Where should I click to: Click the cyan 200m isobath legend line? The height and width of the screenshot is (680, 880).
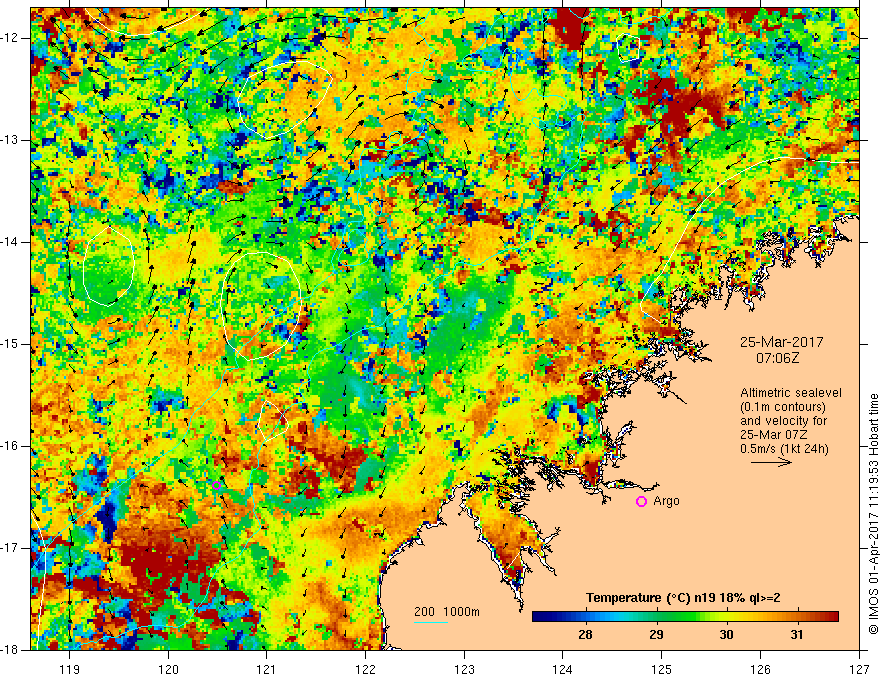coord(431,622)
